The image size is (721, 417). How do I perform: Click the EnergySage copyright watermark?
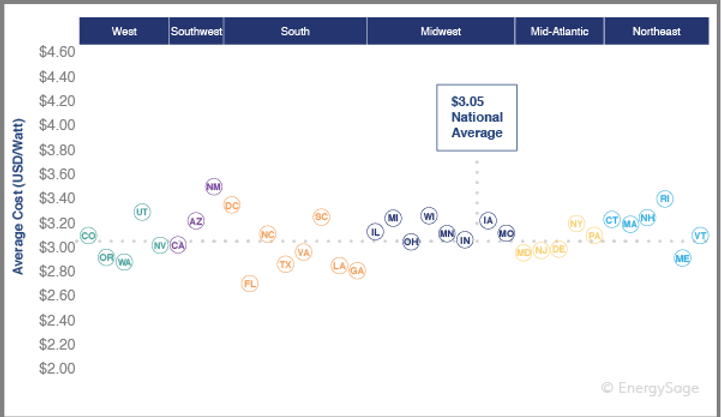pos(651,386)
